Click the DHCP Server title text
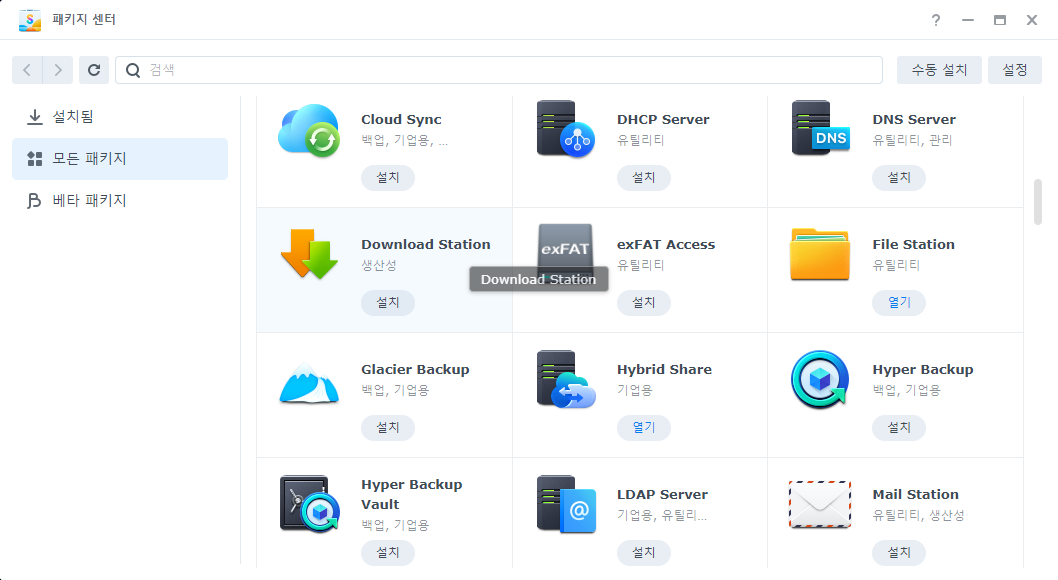Viewport: 1058px width, 580px height. [663, 119]
